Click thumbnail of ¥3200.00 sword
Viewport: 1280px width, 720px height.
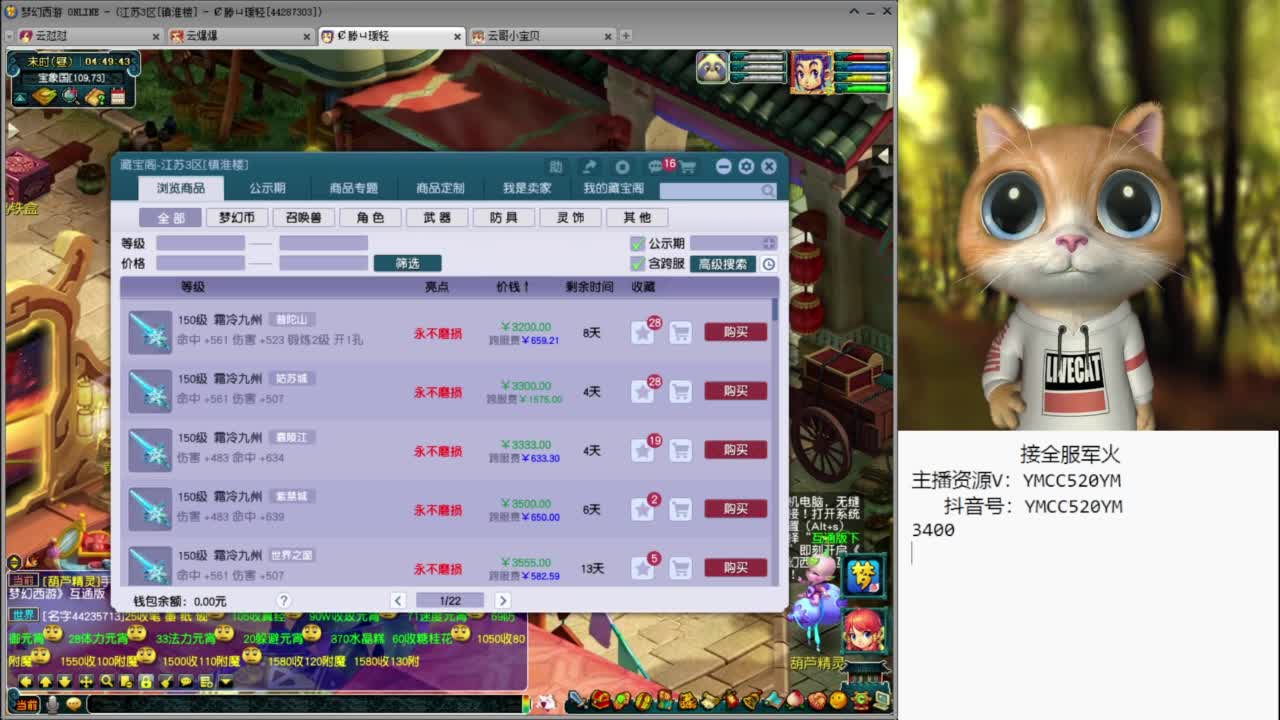click(150, 332)
